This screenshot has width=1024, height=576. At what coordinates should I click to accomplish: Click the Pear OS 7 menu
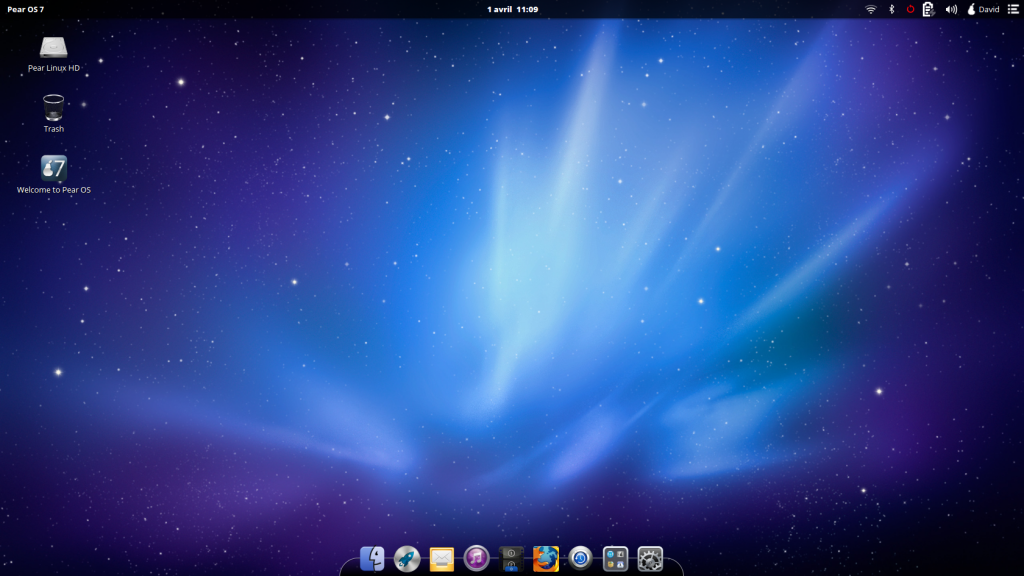point(26,9)
